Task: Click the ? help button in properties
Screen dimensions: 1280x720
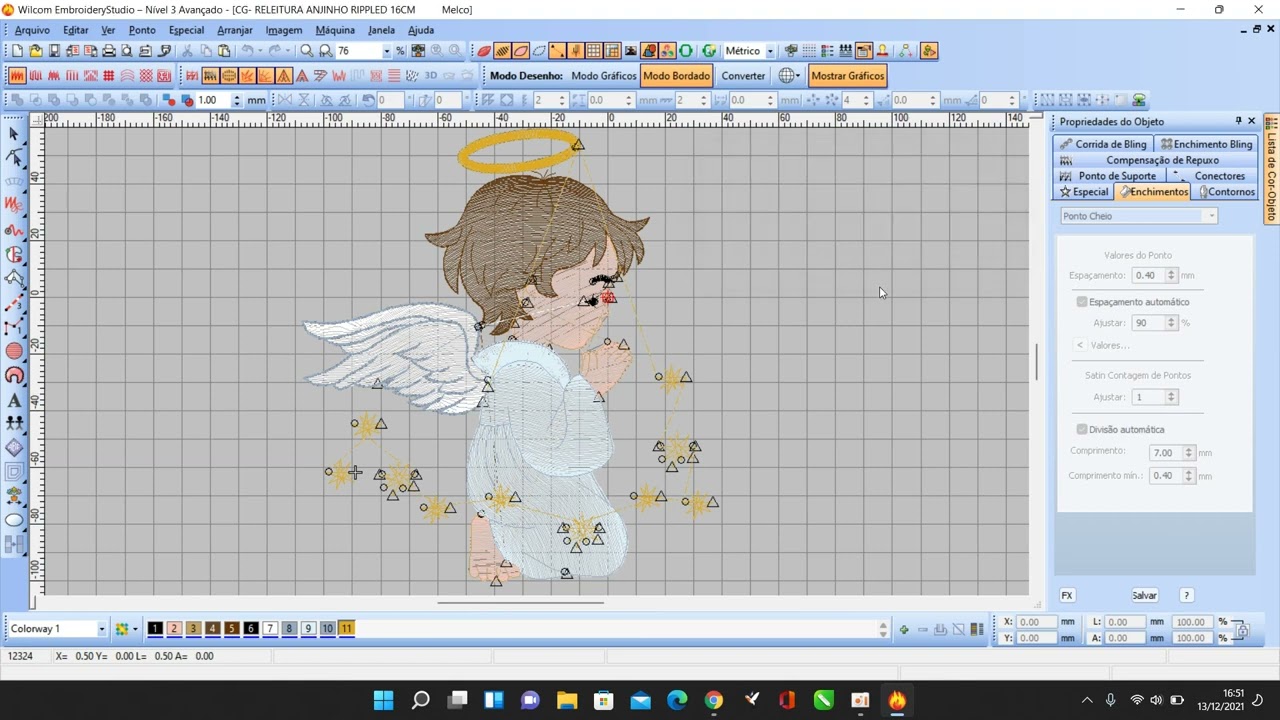Action: (1186, 595)
